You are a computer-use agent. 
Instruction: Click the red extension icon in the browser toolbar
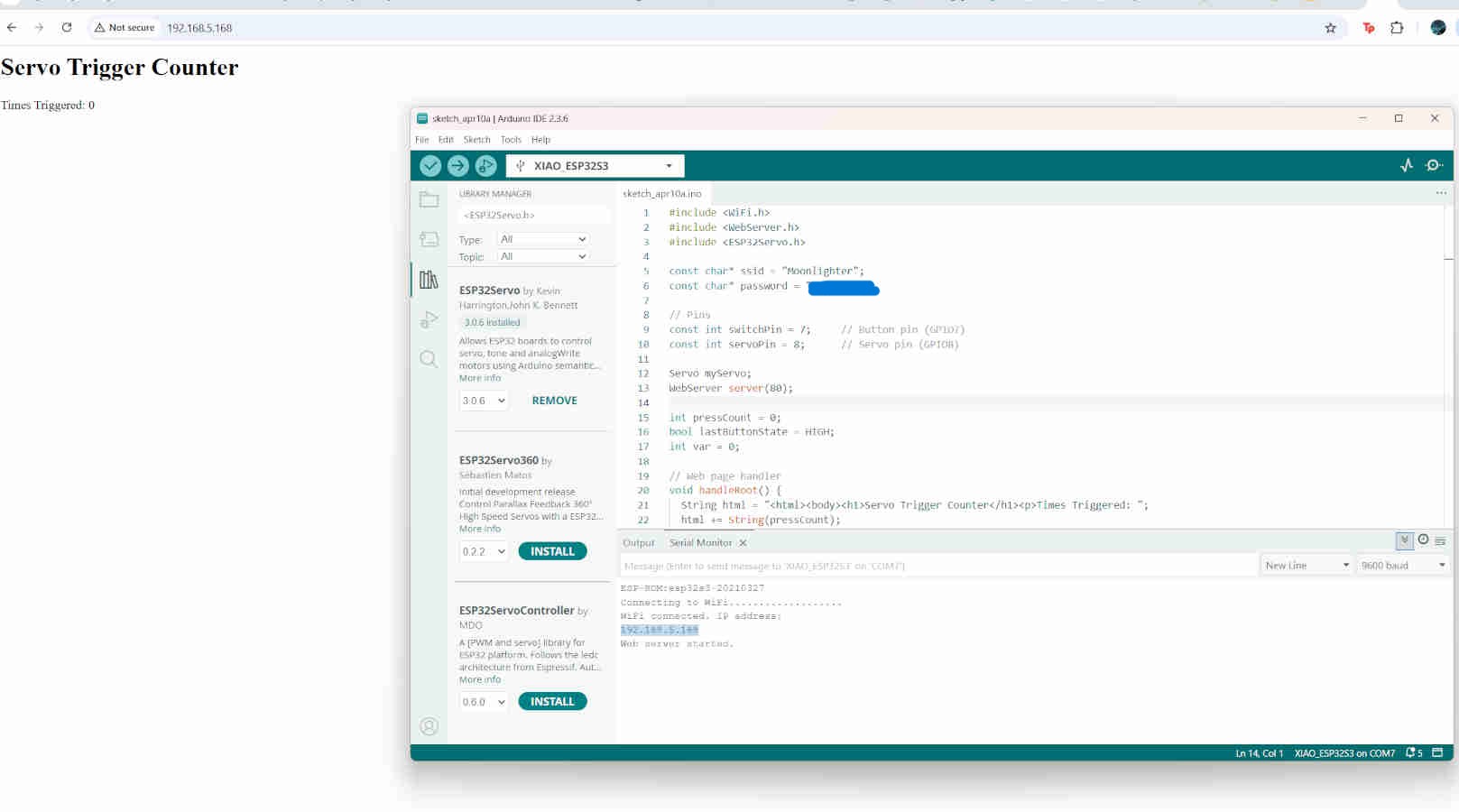tap(1369, 28)
